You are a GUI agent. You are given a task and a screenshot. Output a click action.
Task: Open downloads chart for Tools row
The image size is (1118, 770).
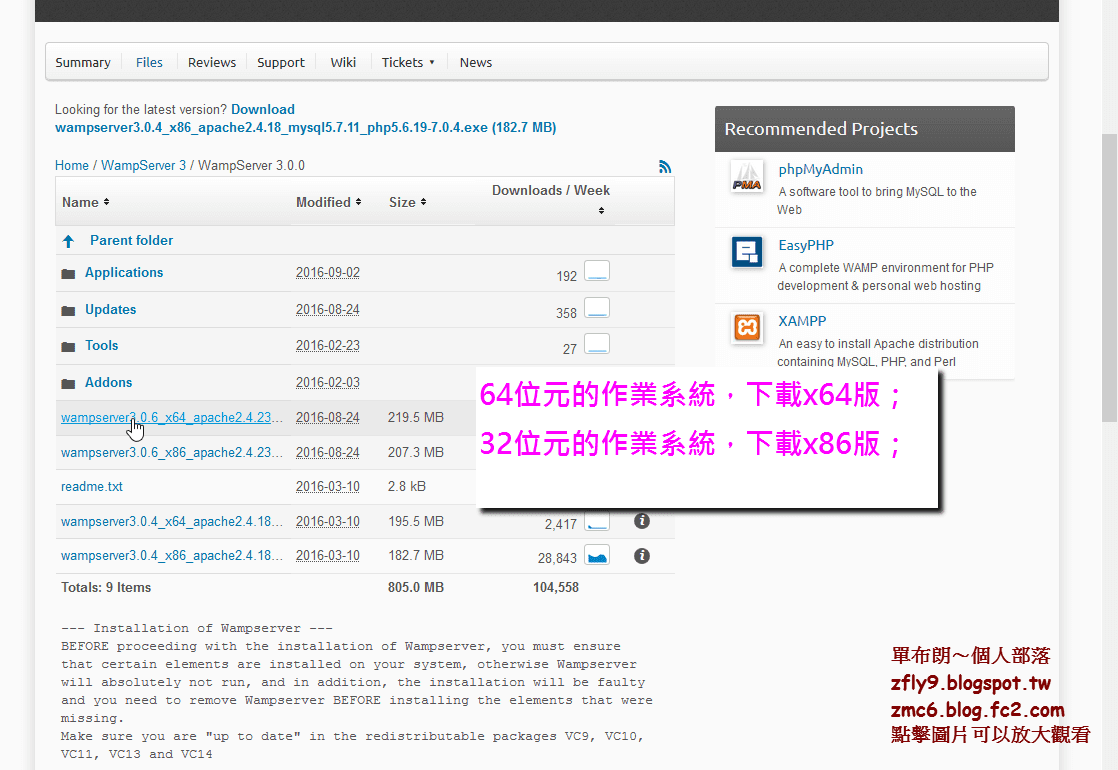(597, 344)
